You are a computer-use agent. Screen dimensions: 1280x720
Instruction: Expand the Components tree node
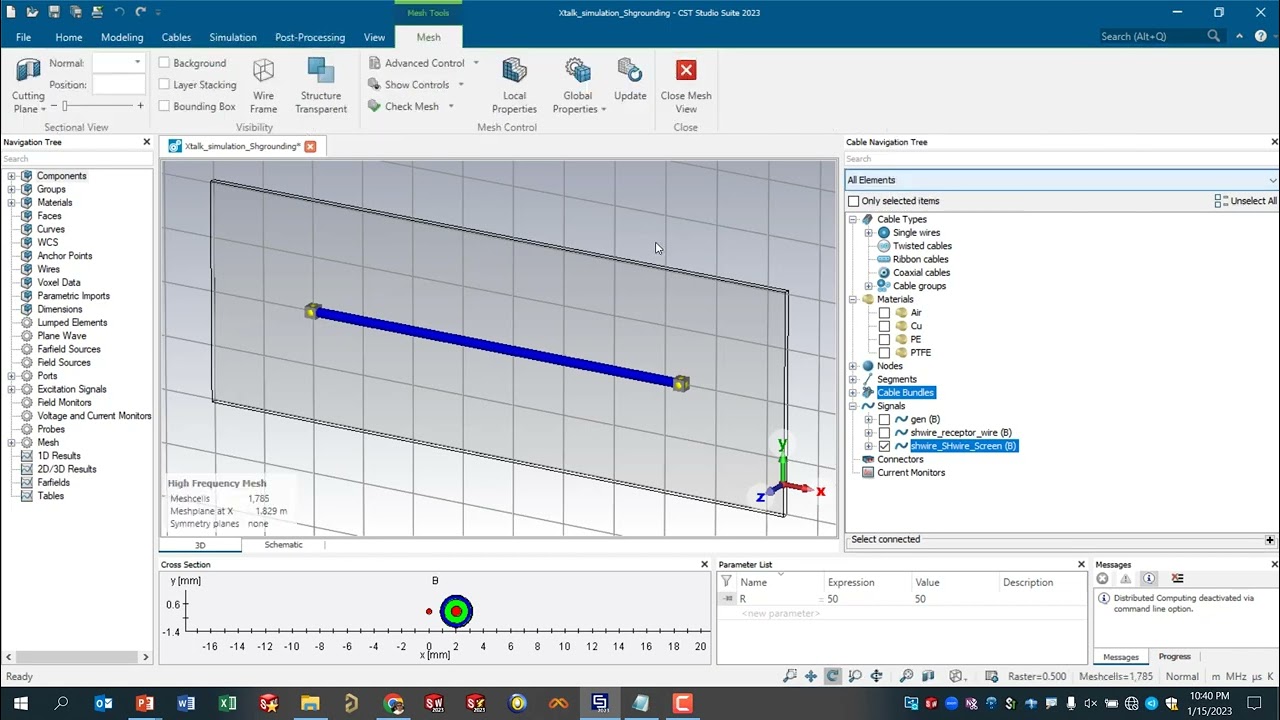11,176
